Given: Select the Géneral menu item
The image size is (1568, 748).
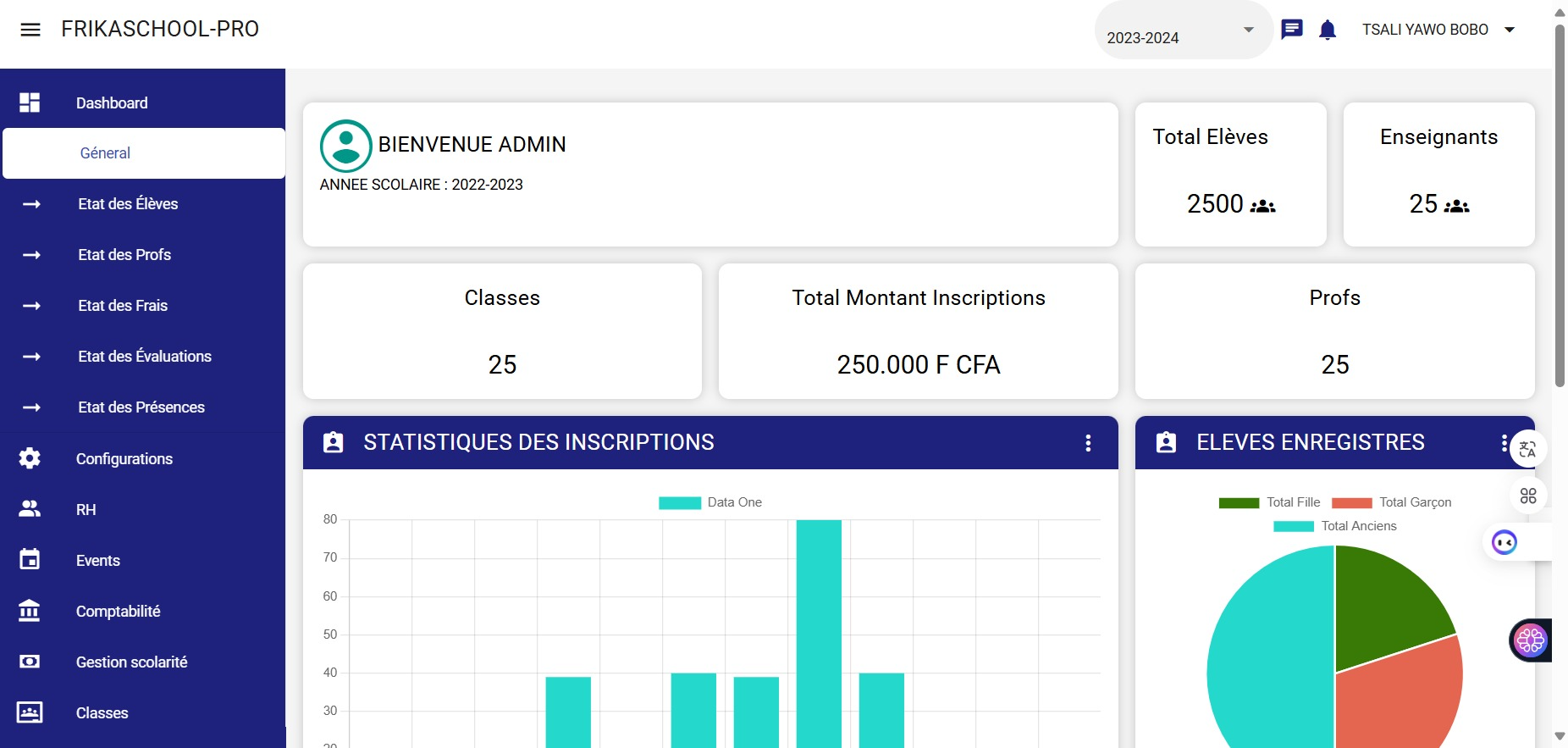Looking at the screenshot, I should click(x=144, y=153).
